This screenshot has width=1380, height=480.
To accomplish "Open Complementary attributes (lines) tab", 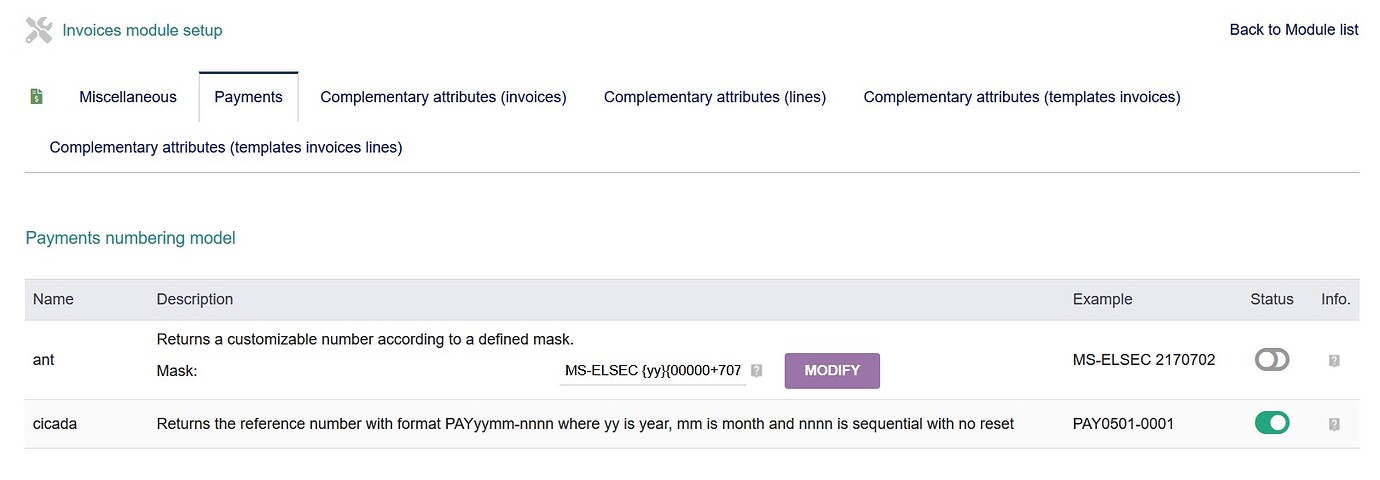I will pos(714,97).
